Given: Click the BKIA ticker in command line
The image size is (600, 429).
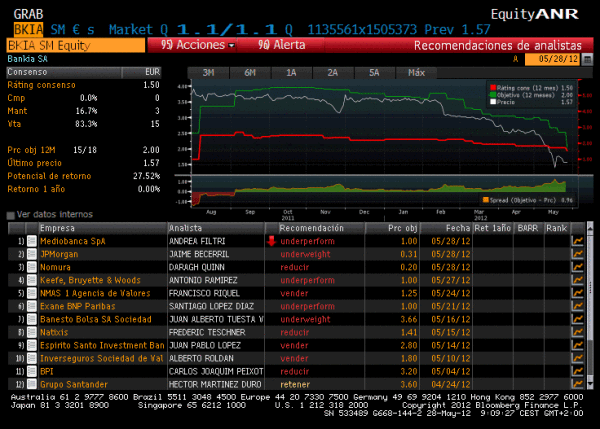Looking at the screenshot, I should [x=28, y=29].
